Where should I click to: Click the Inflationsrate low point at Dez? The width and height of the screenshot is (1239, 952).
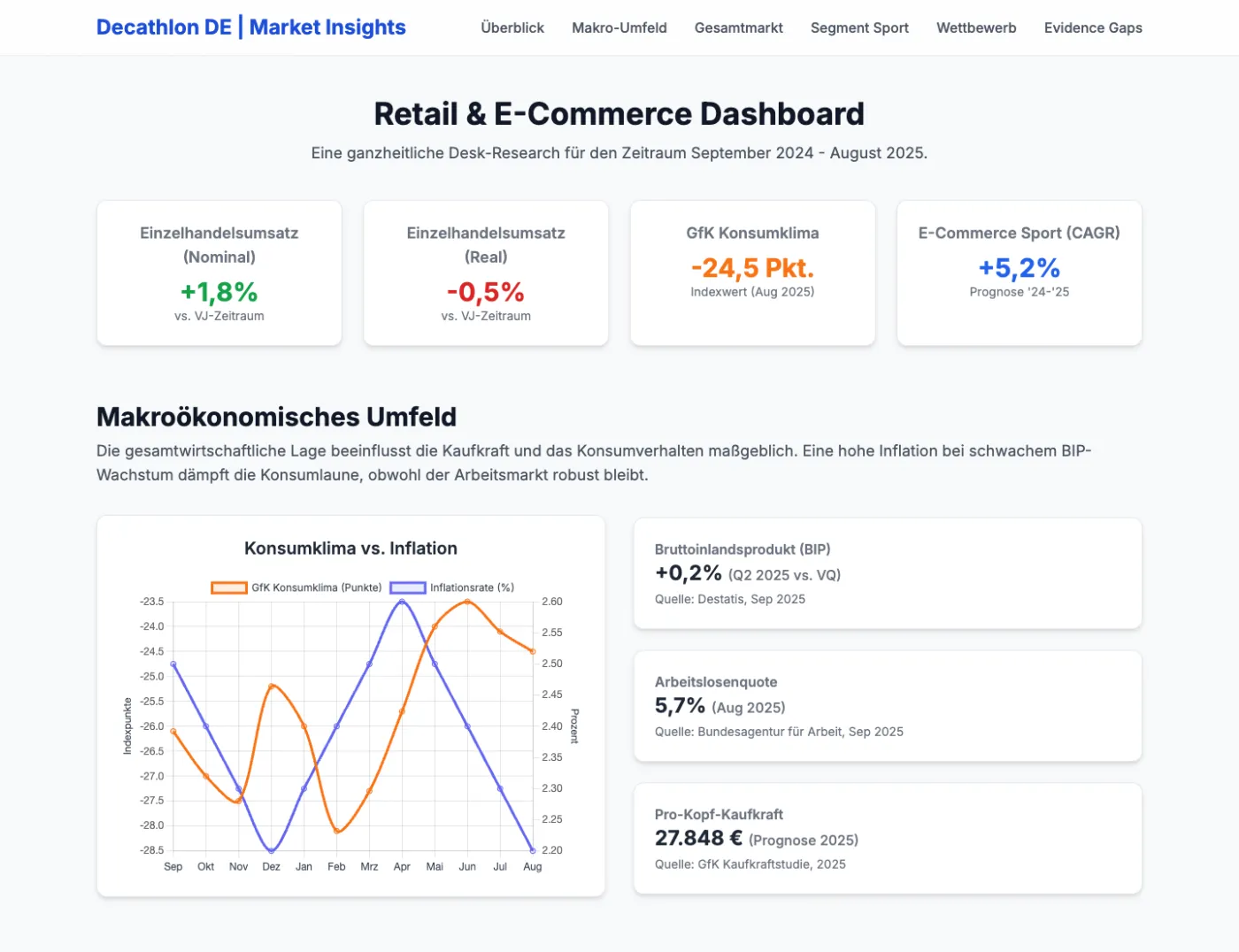[x=272, y=850]
